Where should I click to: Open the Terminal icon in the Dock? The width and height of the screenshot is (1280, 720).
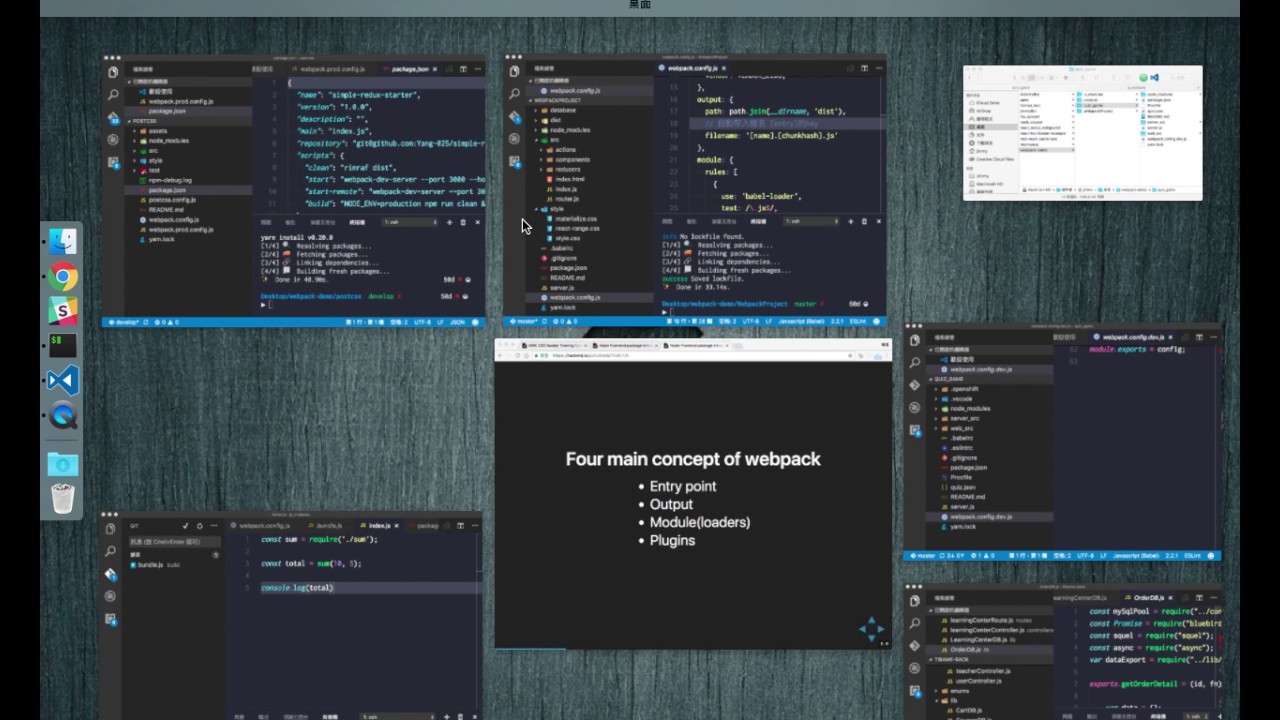click(x=63, y=345)
